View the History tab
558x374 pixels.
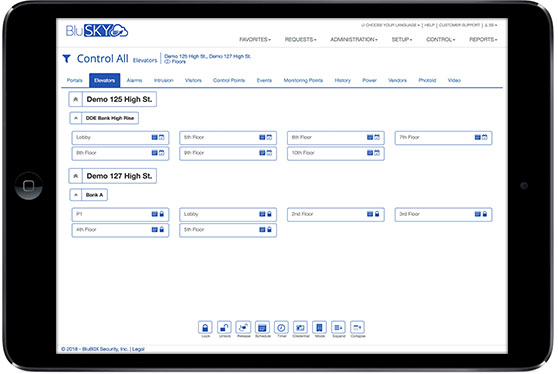343,80
